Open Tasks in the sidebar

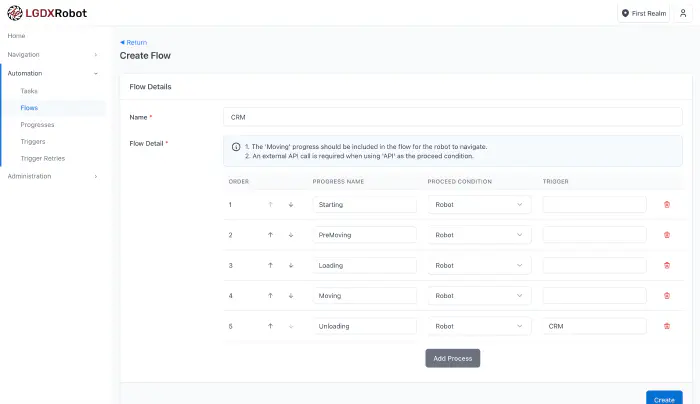[29, 91]
